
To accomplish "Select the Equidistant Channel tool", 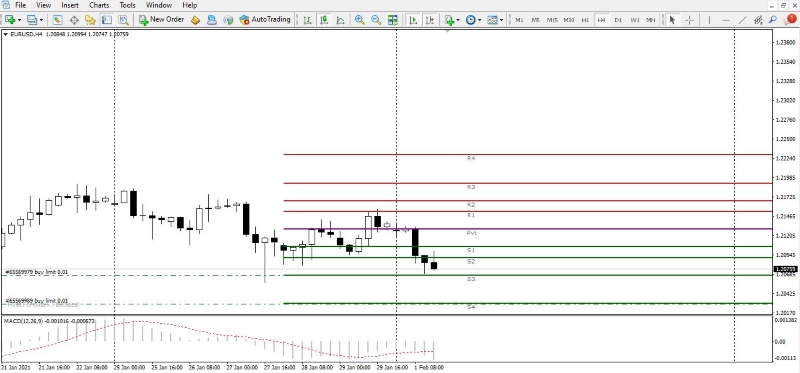I will tap(758, 20).
